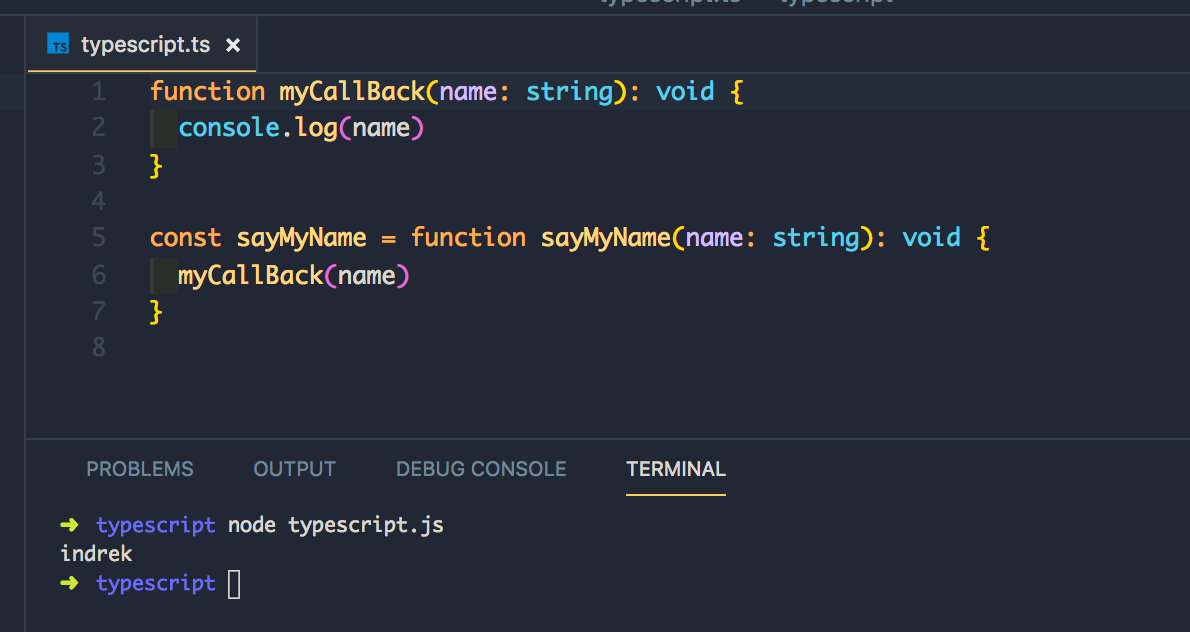
Task: Click line number 5 in the gutter
Action: pos(99,237)
